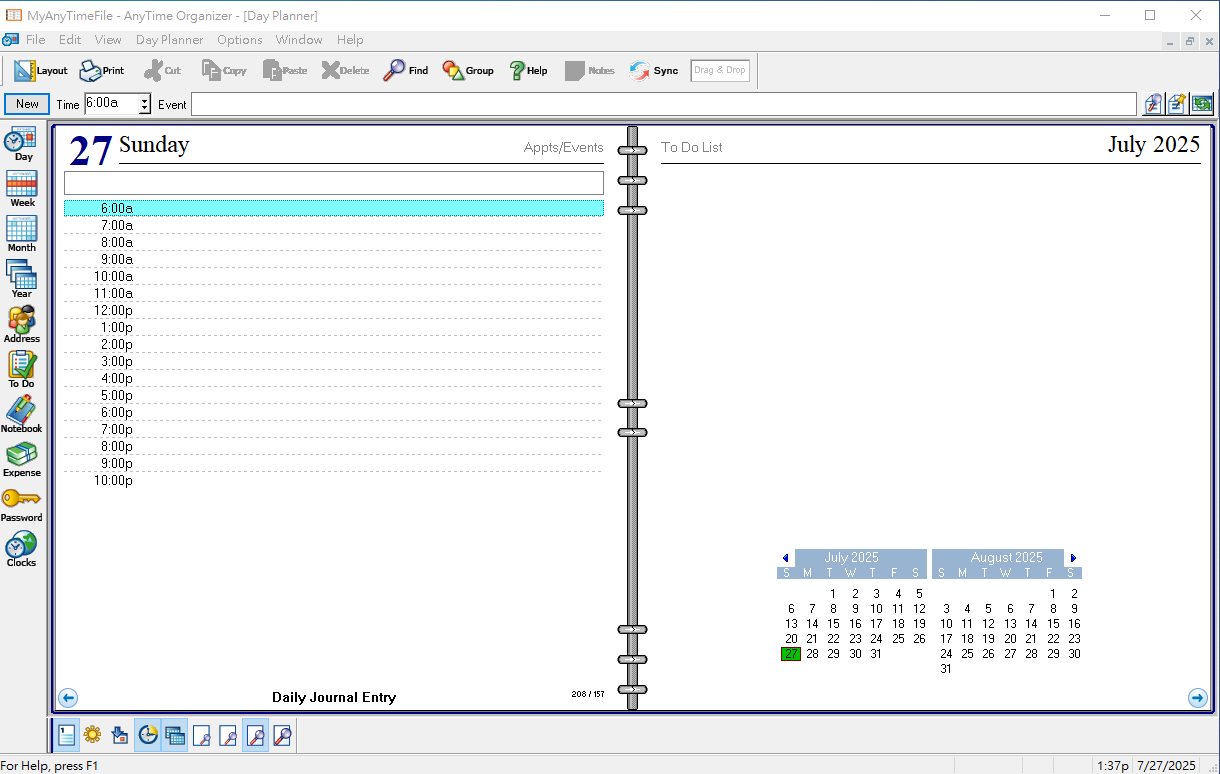Select the 6:00a time slot
1220x774 pixels.
334,208
